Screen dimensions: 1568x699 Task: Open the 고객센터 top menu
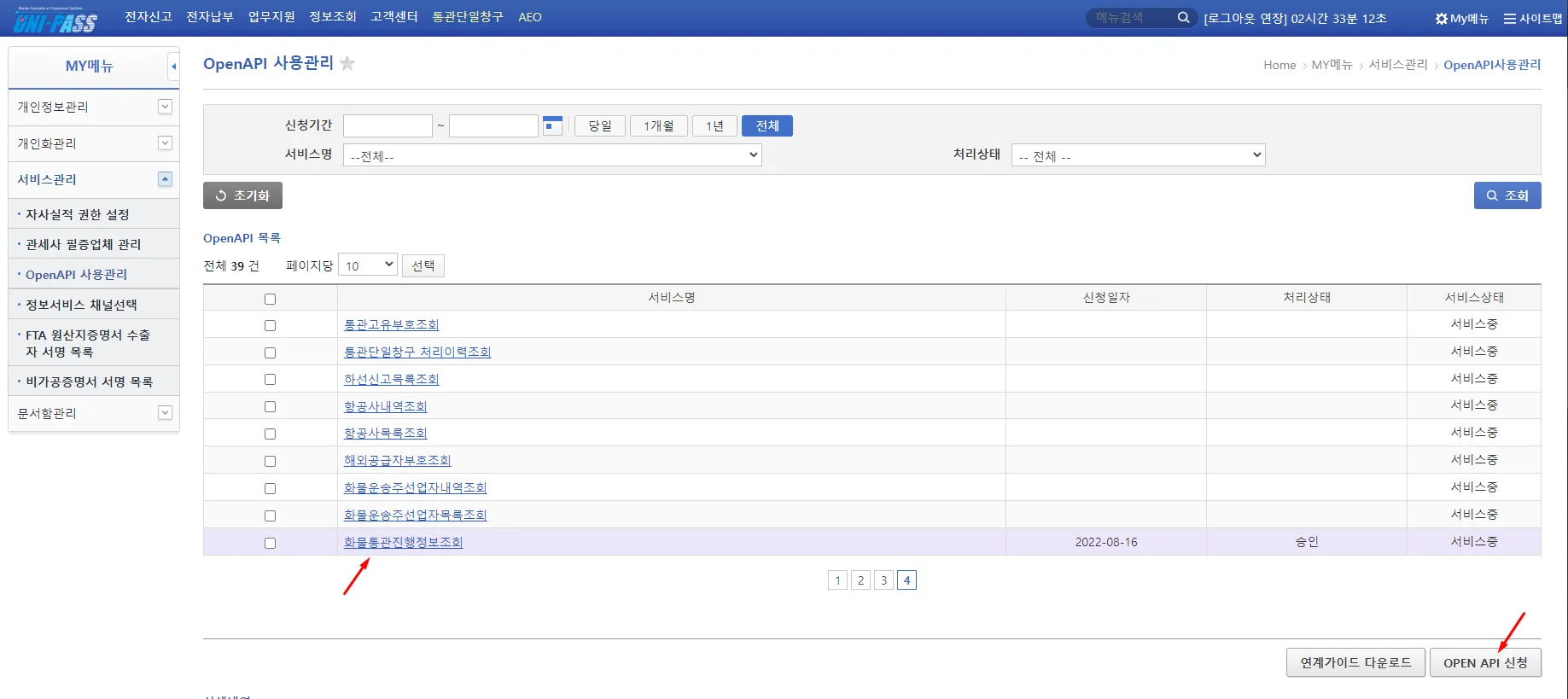coord(394,17)
